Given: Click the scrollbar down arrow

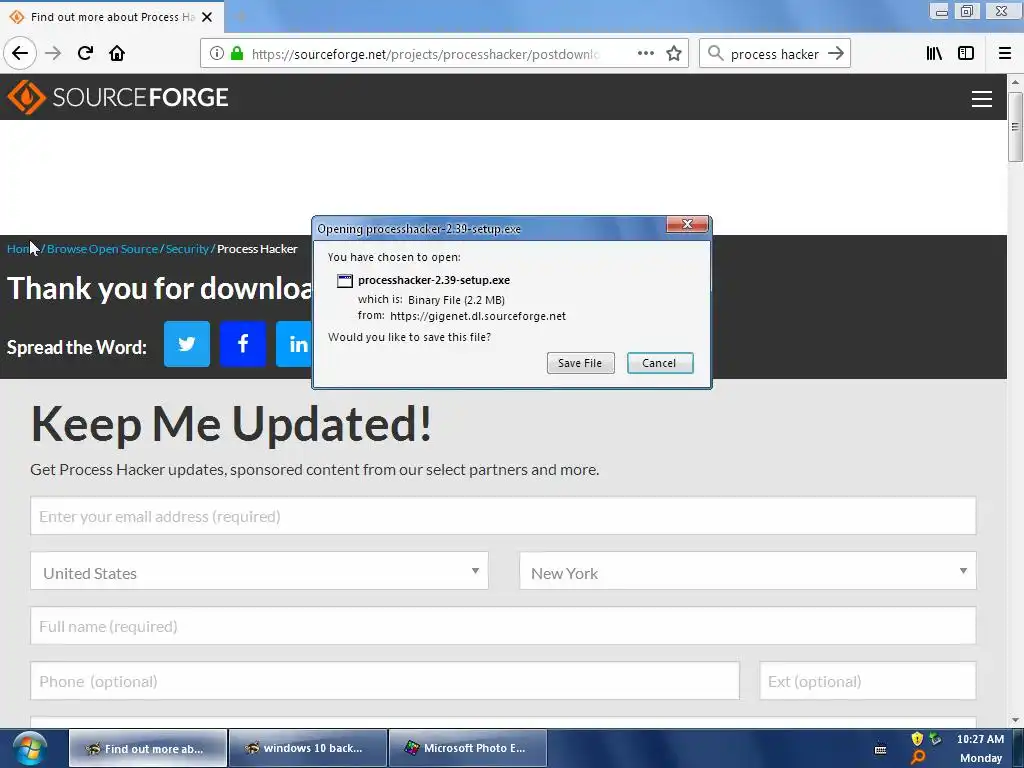Looking at the screenshot, I should point(1015,720).
